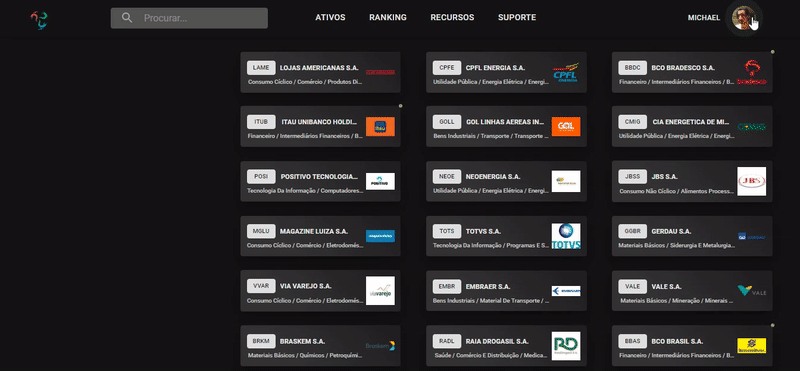
Task: Focus the Procurar search field
Action: tap(189, 18)
